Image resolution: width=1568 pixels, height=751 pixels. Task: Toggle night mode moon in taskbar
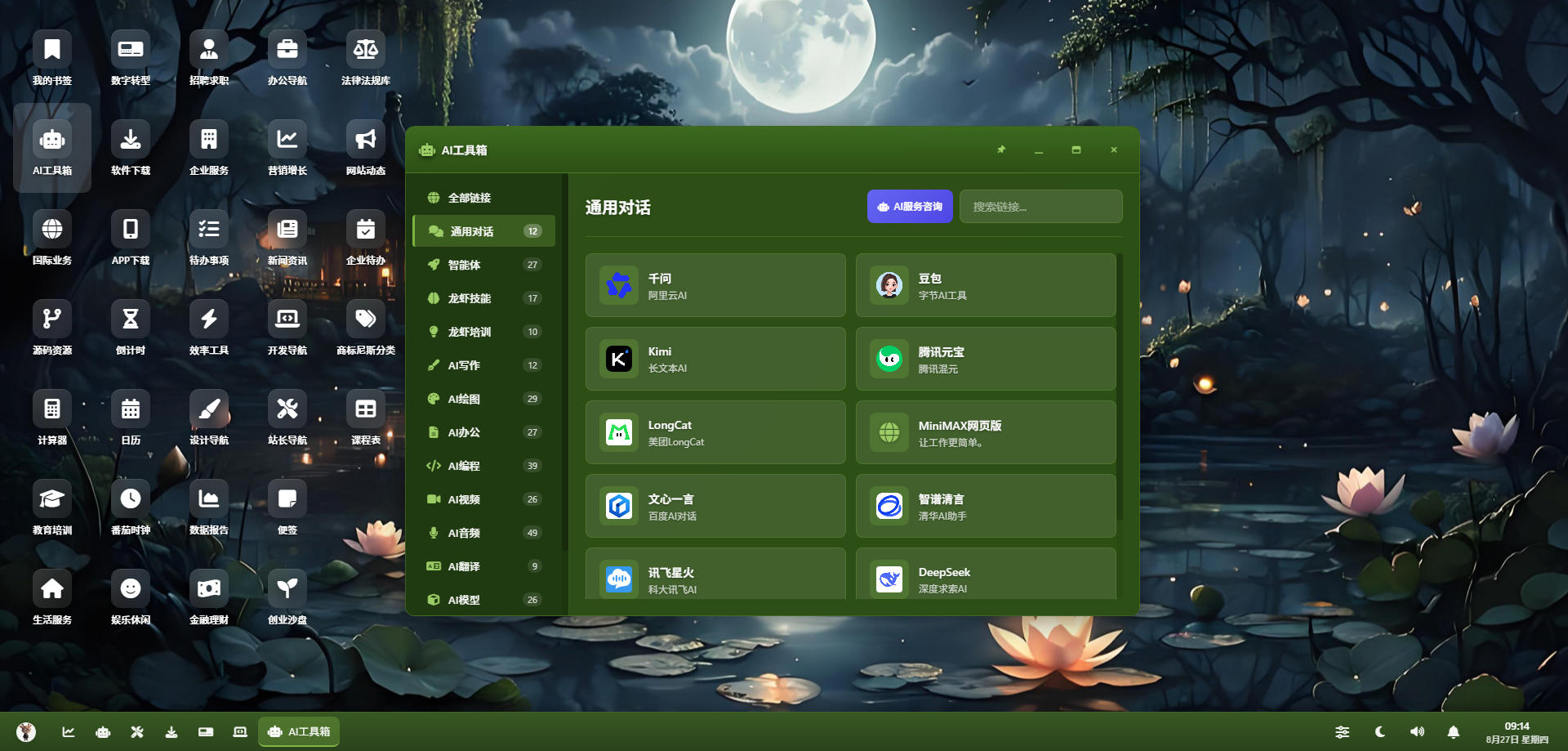pyautogui.click(x=1380, y=731)
